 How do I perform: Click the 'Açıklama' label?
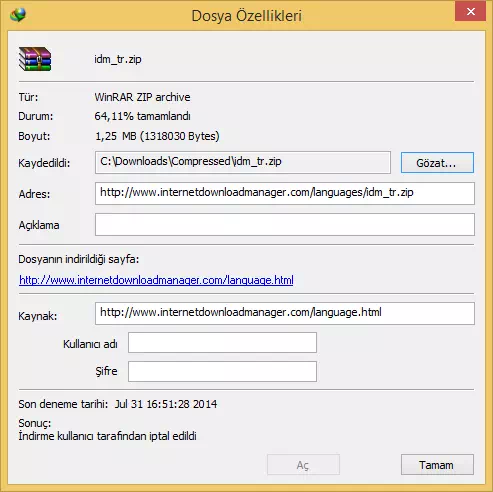tap(39, 225)
